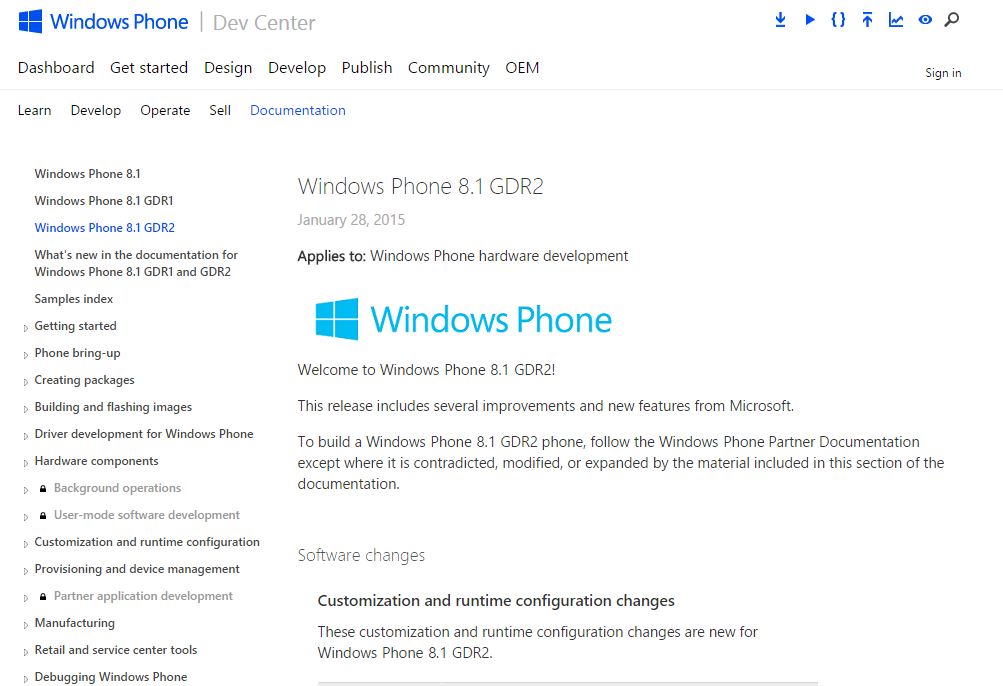This screenshot has width=1003, height=686.
Task: Open User-mode software development label
Action: 146,515
